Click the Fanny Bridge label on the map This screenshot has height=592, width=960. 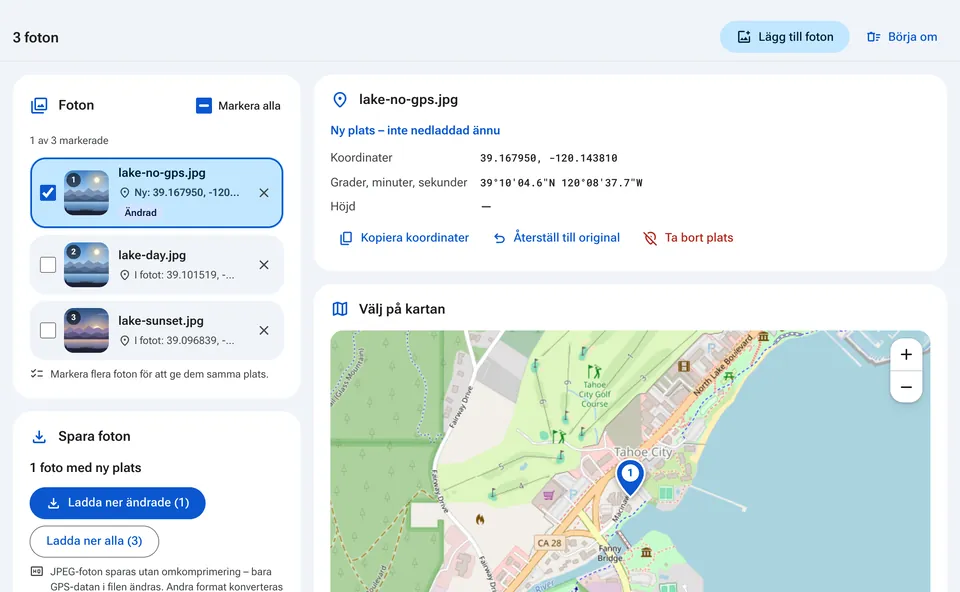610,553
